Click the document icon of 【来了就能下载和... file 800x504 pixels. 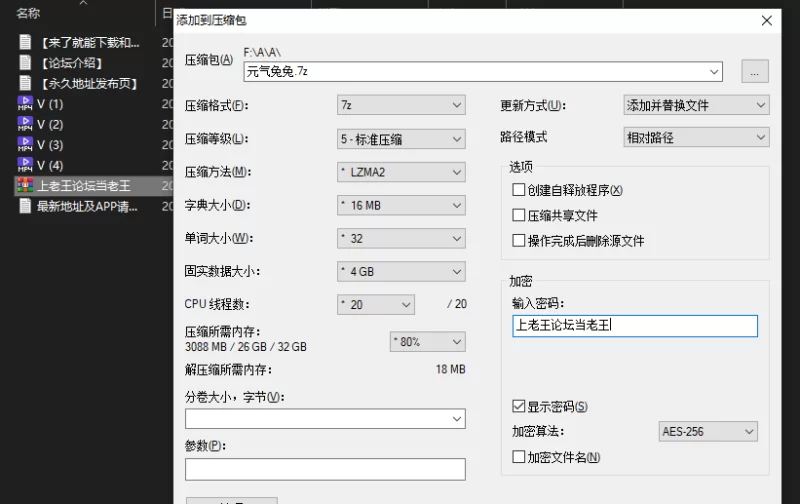pos(25,42)
